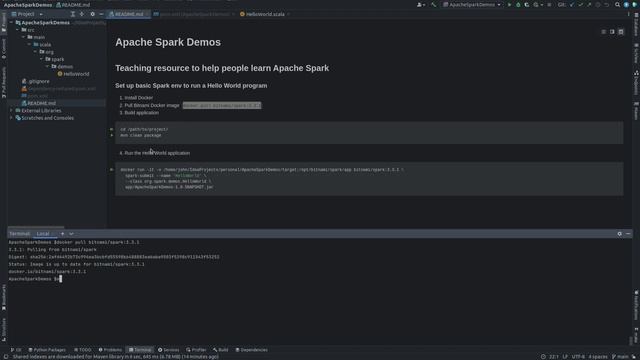Open the pom.xml editor tab
Screen dimensions: 640x360
click(194, 14)
